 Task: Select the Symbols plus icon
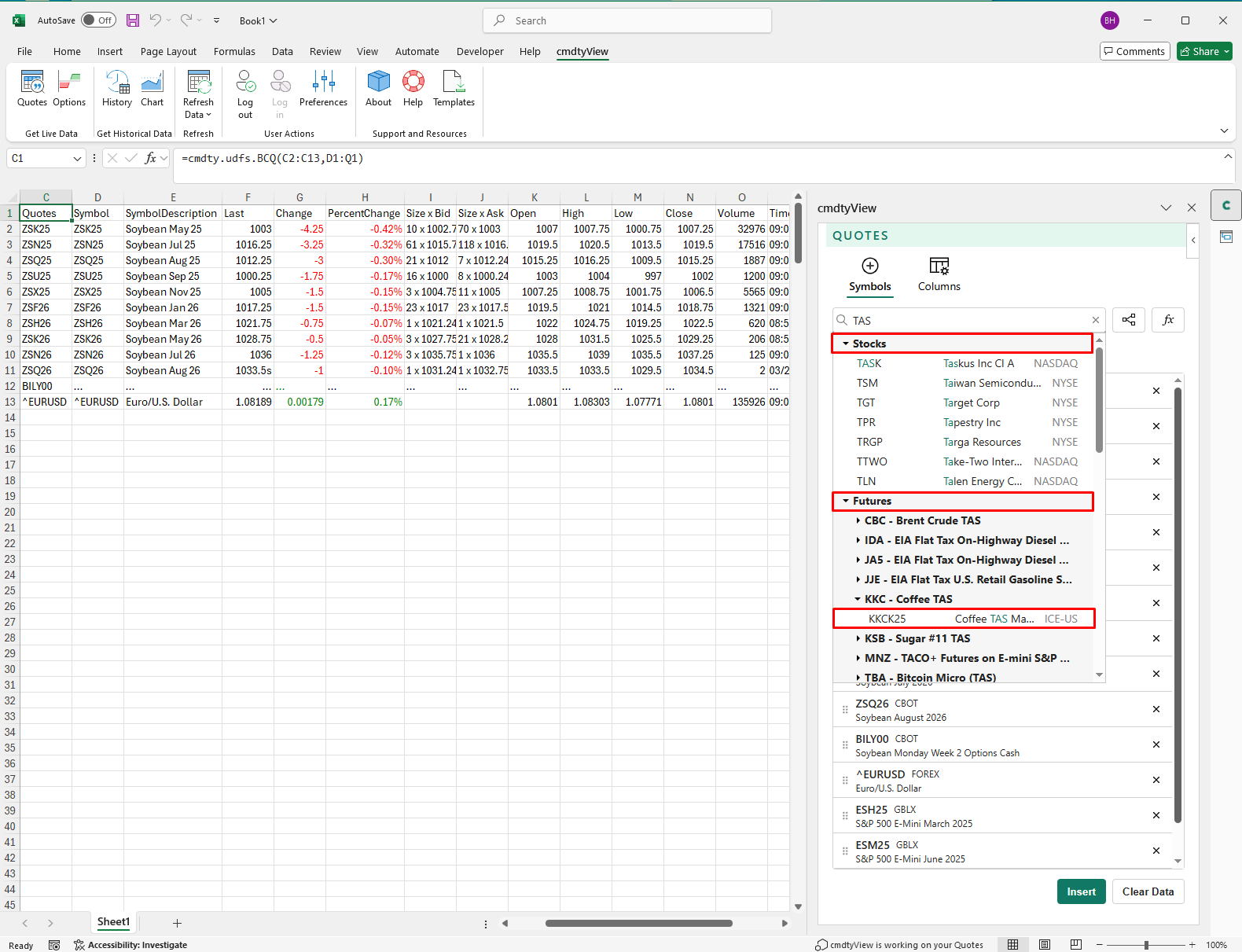point(870,266)
